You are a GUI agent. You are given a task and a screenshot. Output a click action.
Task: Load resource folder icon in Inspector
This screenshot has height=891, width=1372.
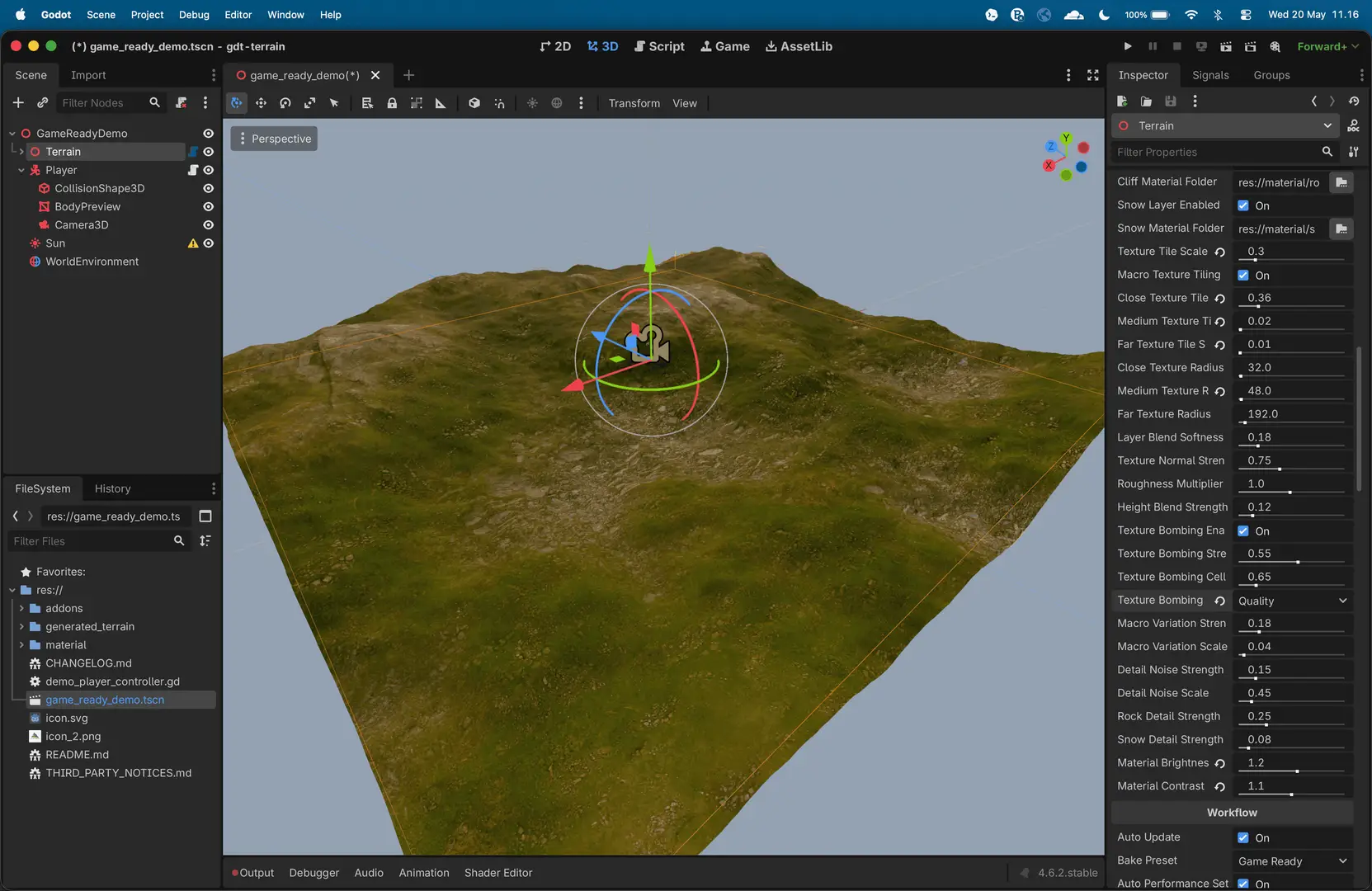[x=1146, y=101]
